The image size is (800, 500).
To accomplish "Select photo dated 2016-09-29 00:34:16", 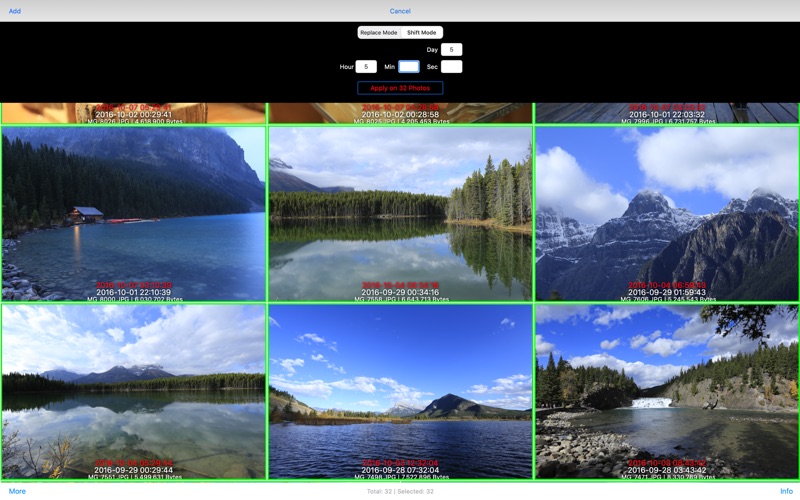I will coord(400,214).
